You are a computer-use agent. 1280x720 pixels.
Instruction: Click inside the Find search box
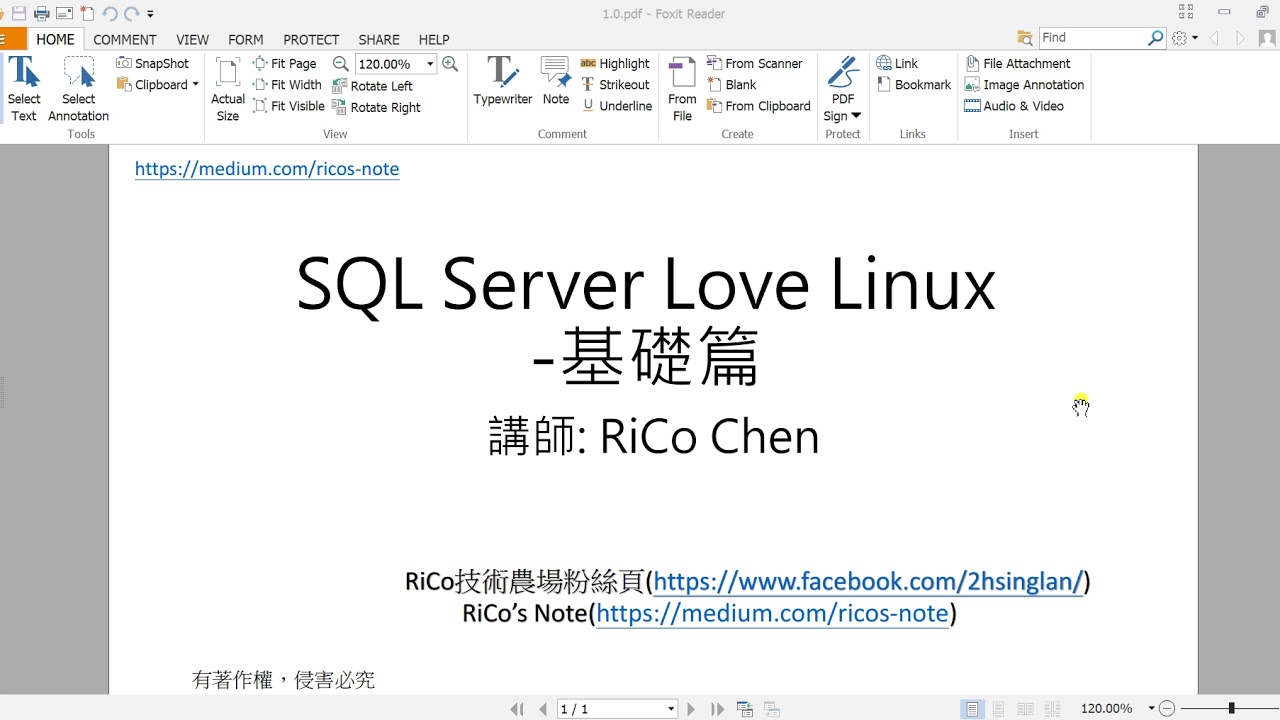click(1092, 38)
